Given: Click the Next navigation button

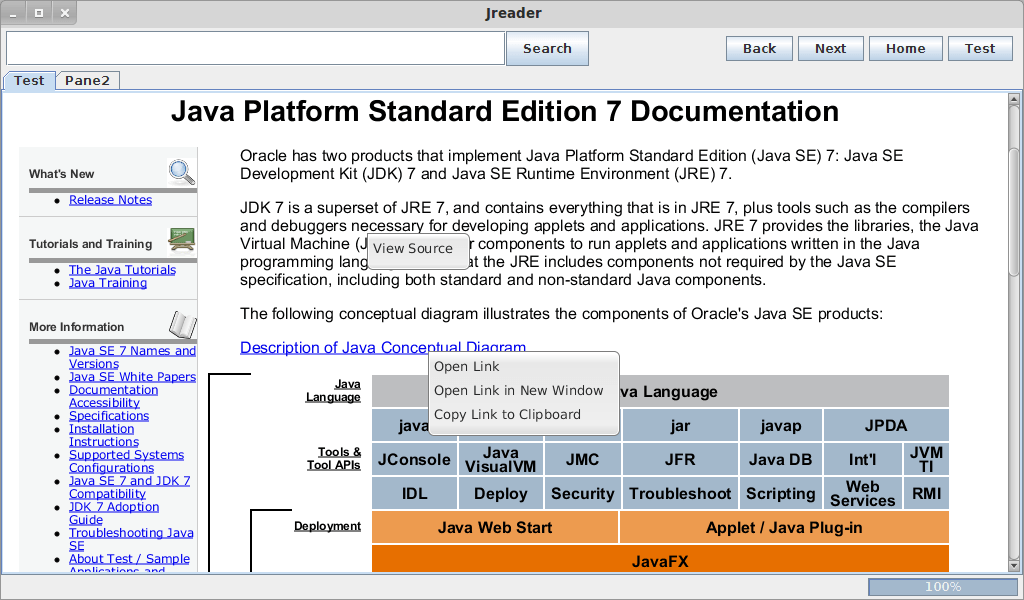Looking at the screenshot, I should click(x=830, y=47).
